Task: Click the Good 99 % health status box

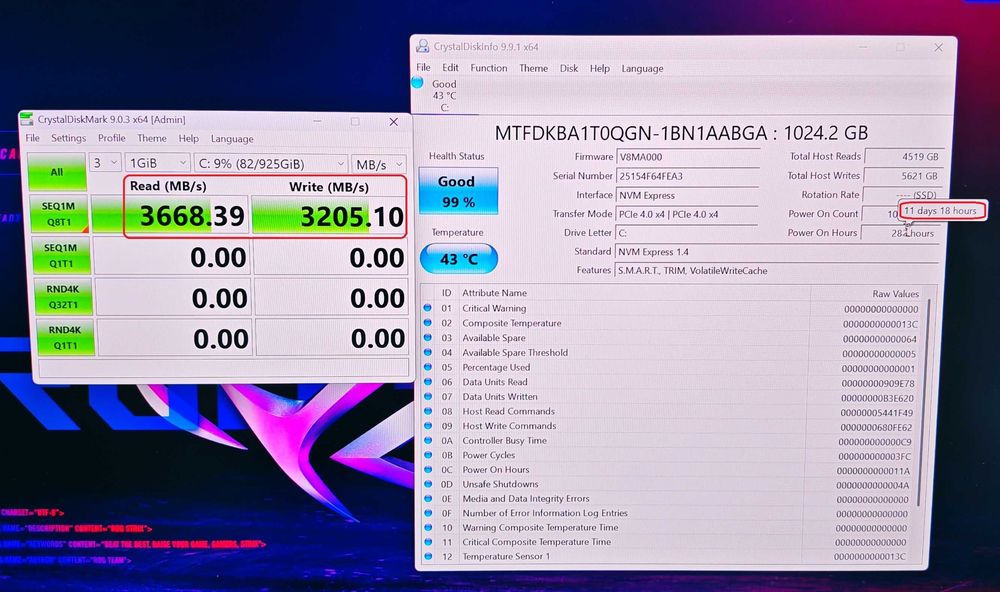Action: (458, 191)
